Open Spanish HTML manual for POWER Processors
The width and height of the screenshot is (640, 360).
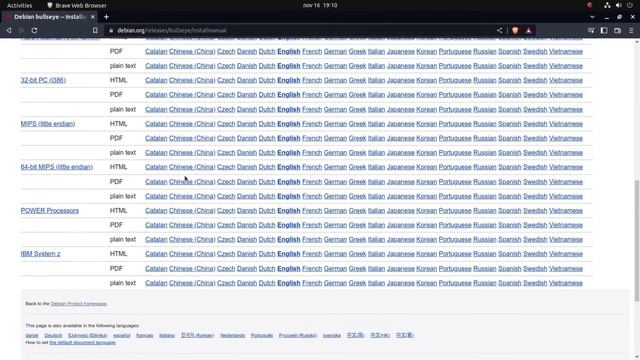coord(510,211)
